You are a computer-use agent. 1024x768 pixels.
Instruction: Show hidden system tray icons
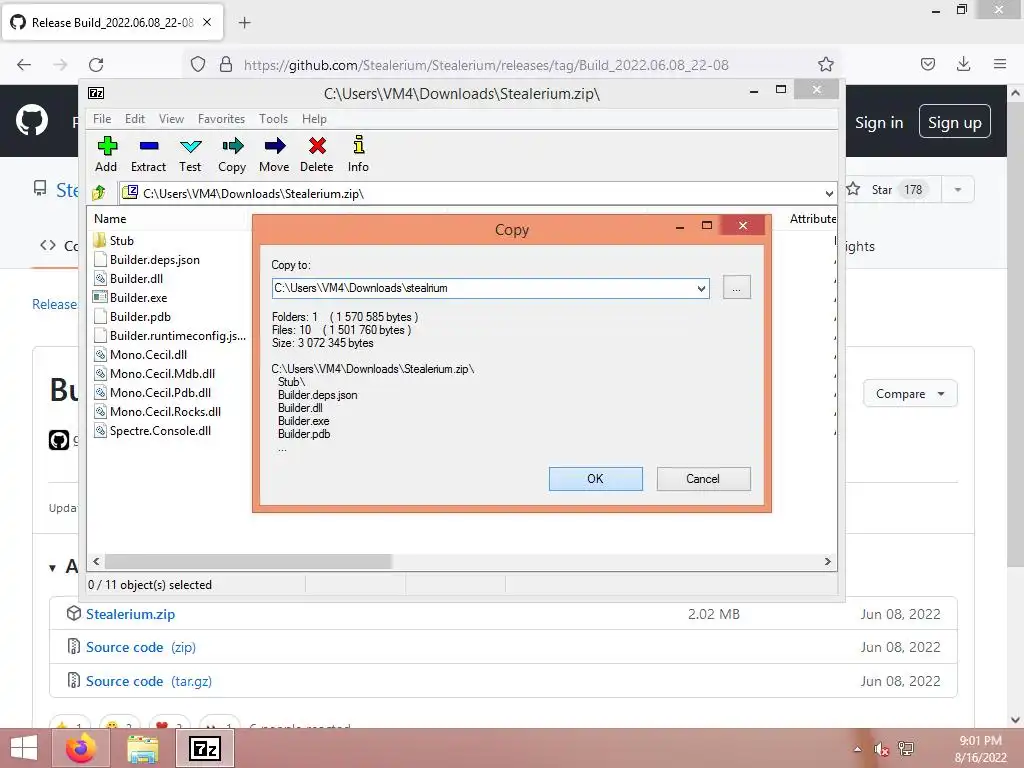(x=857, y=749)
